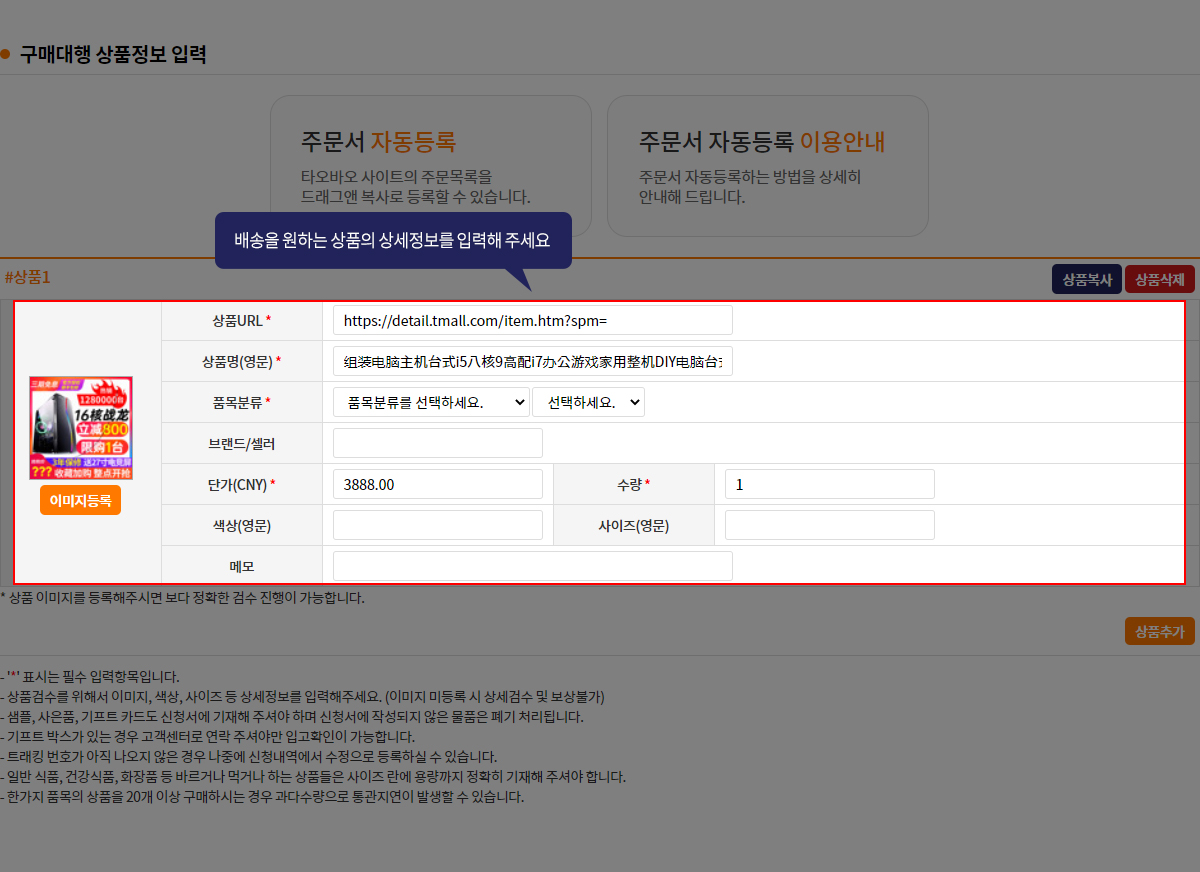Click the 상품추가 button
This screenshot has width=1200, height=872.
coord(1159,631)
